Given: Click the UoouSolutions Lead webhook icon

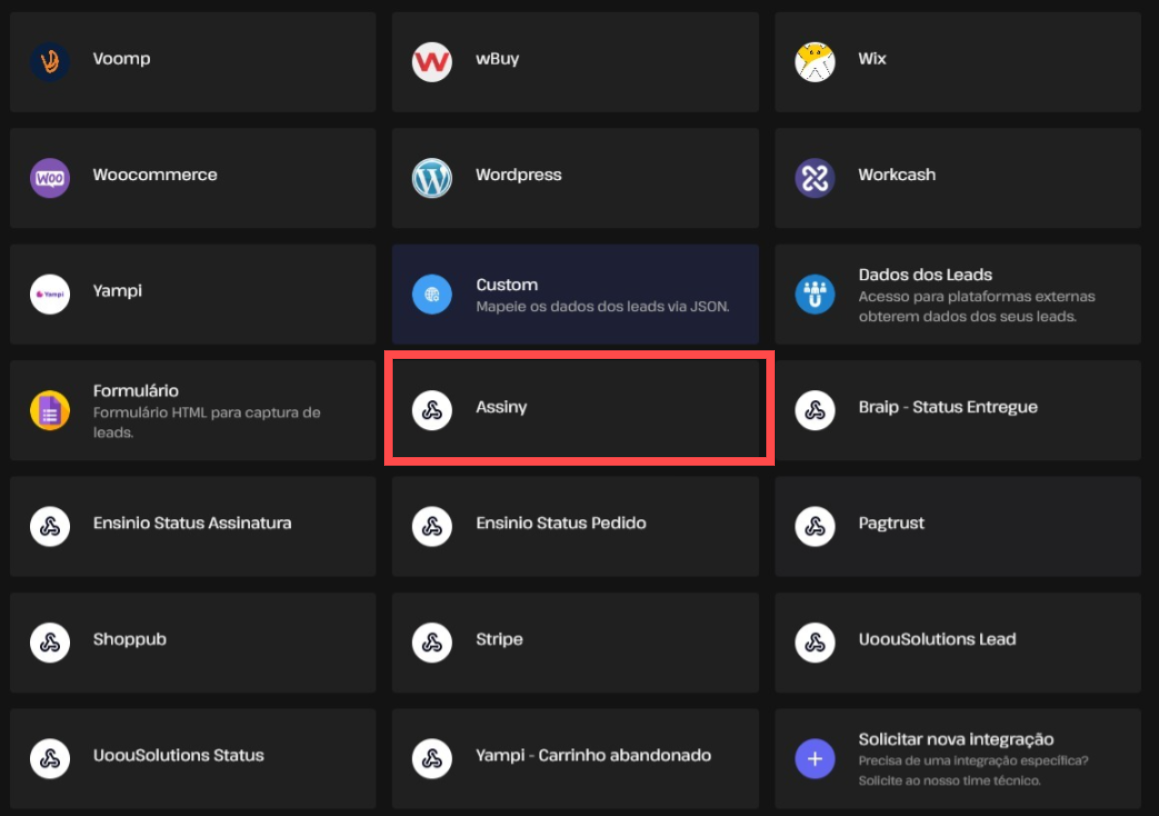Looking at the screenshot, I should point(815,642).
